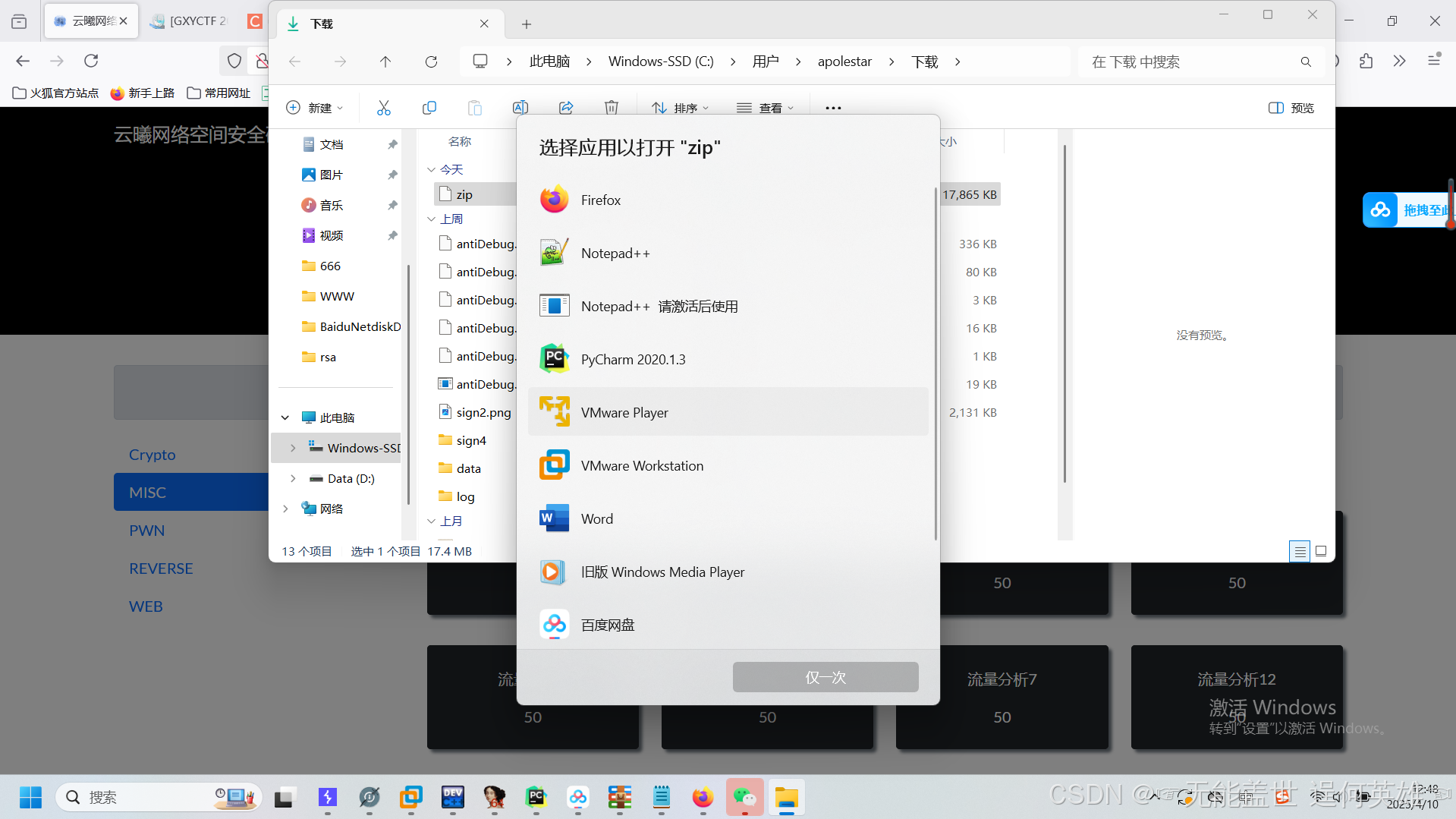1456x819 pixels.
Task: Open a new Explorer tab
Action: [x=526, y=24]
